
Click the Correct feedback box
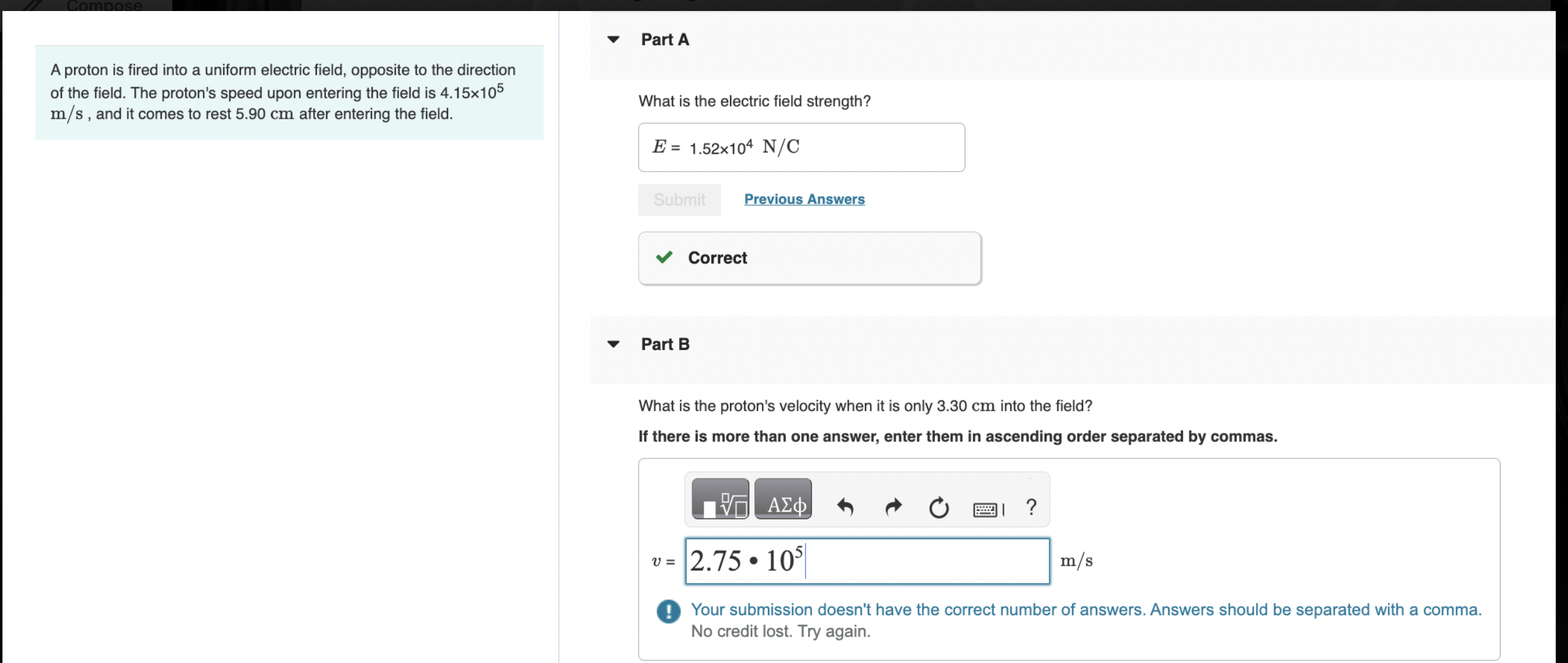click(x=809, y=257)
